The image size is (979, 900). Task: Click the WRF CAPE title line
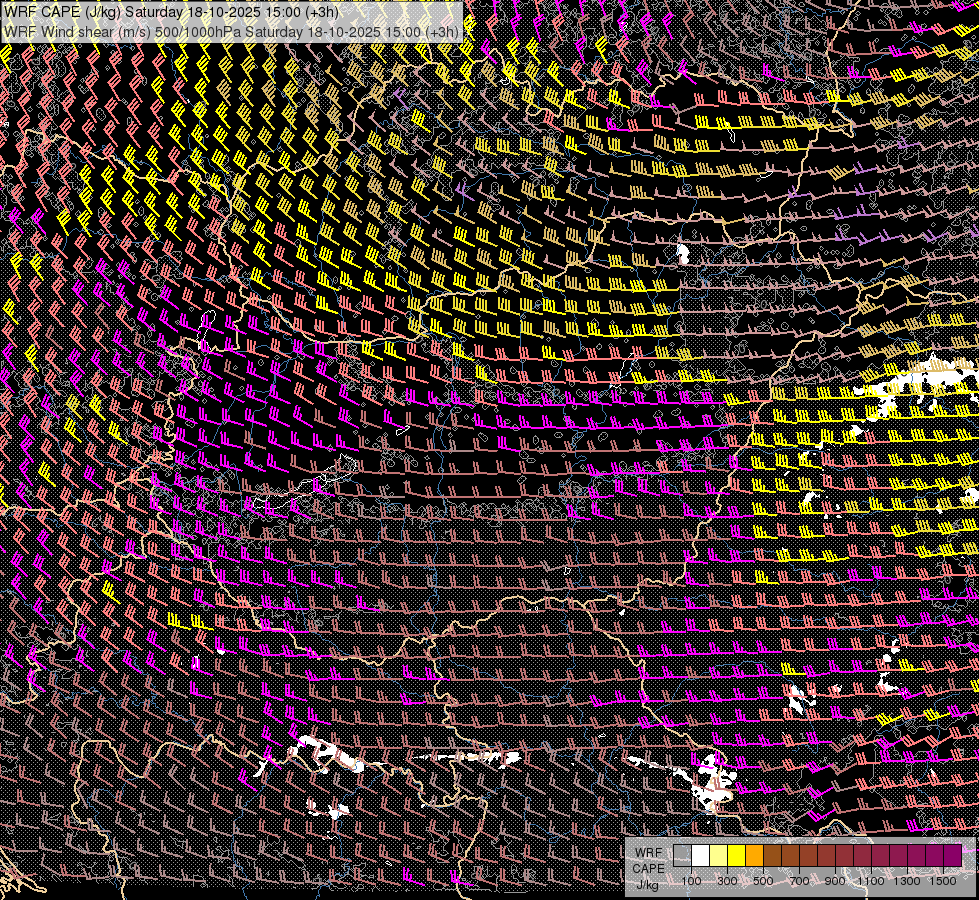pyautogui.click(x=171, y=12)
